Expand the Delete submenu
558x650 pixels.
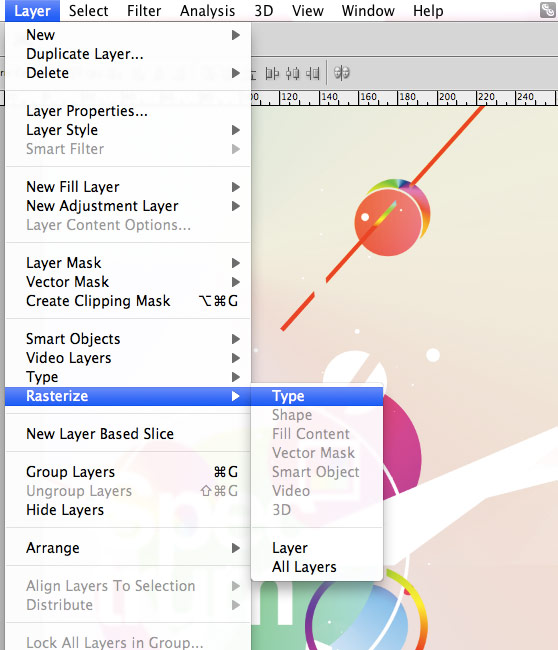[128, 73]
